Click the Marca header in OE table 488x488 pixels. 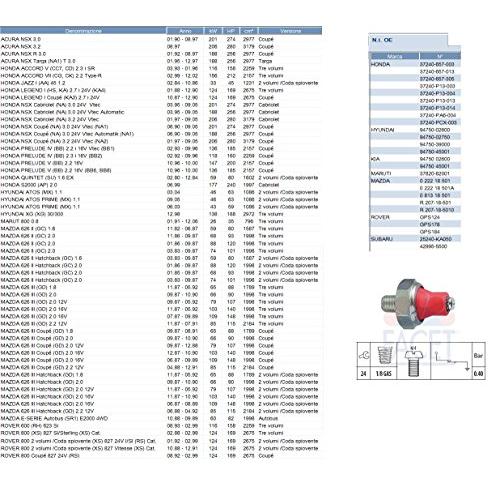[395, 56]
